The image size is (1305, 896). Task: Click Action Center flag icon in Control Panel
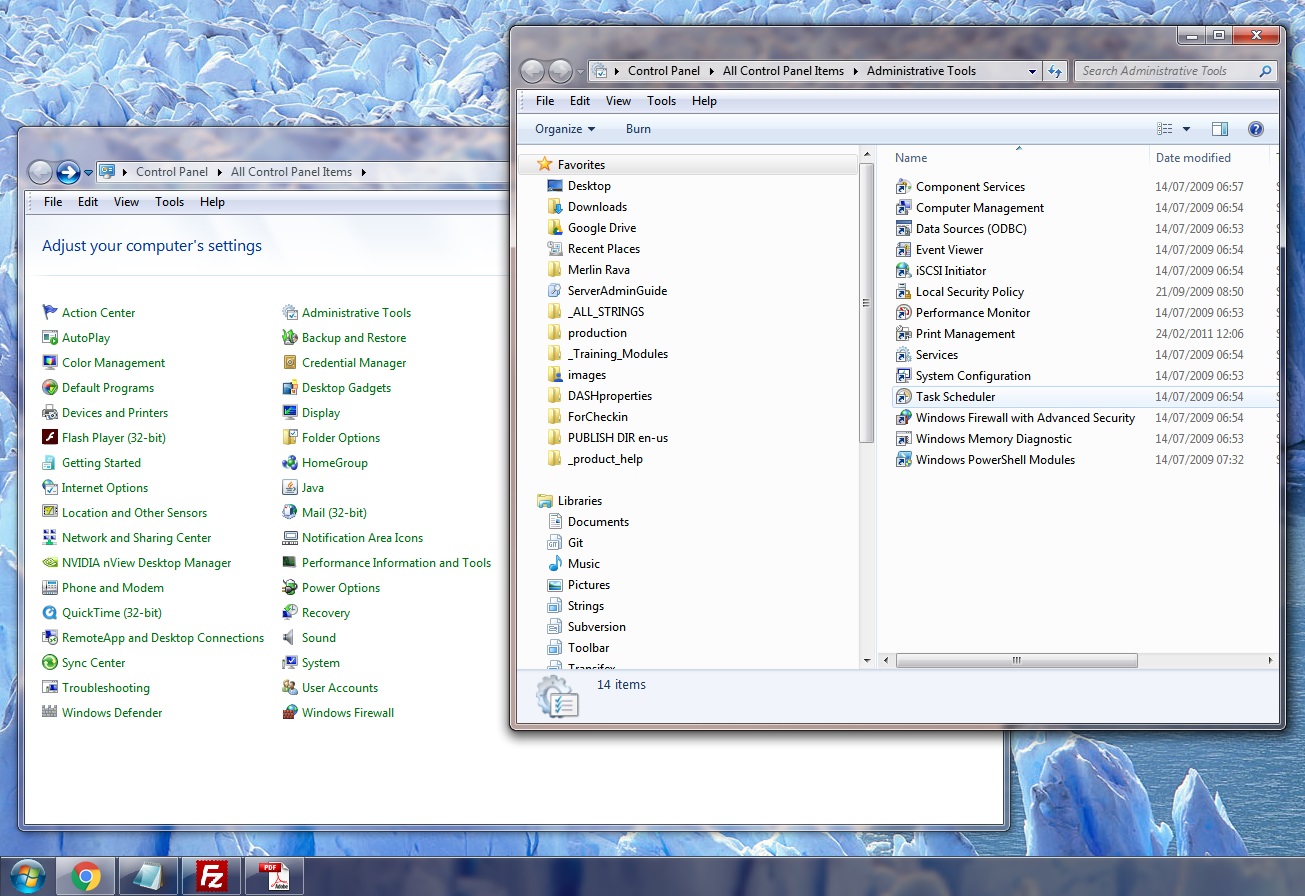50,313
